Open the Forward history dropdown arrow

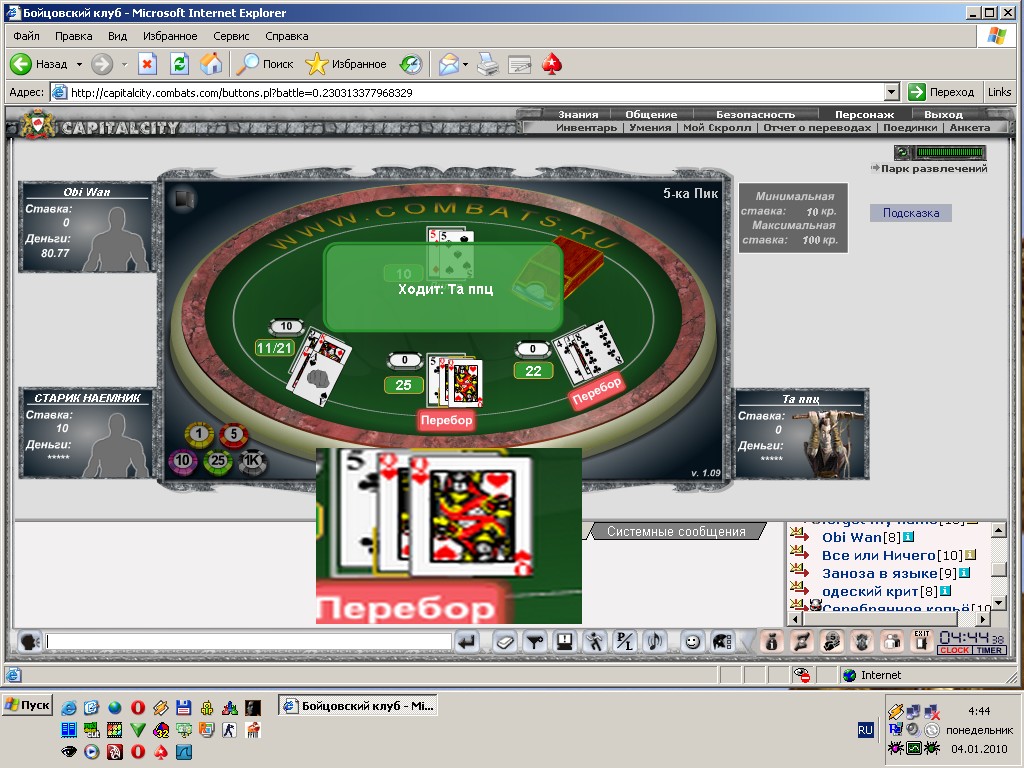point(124,65)
